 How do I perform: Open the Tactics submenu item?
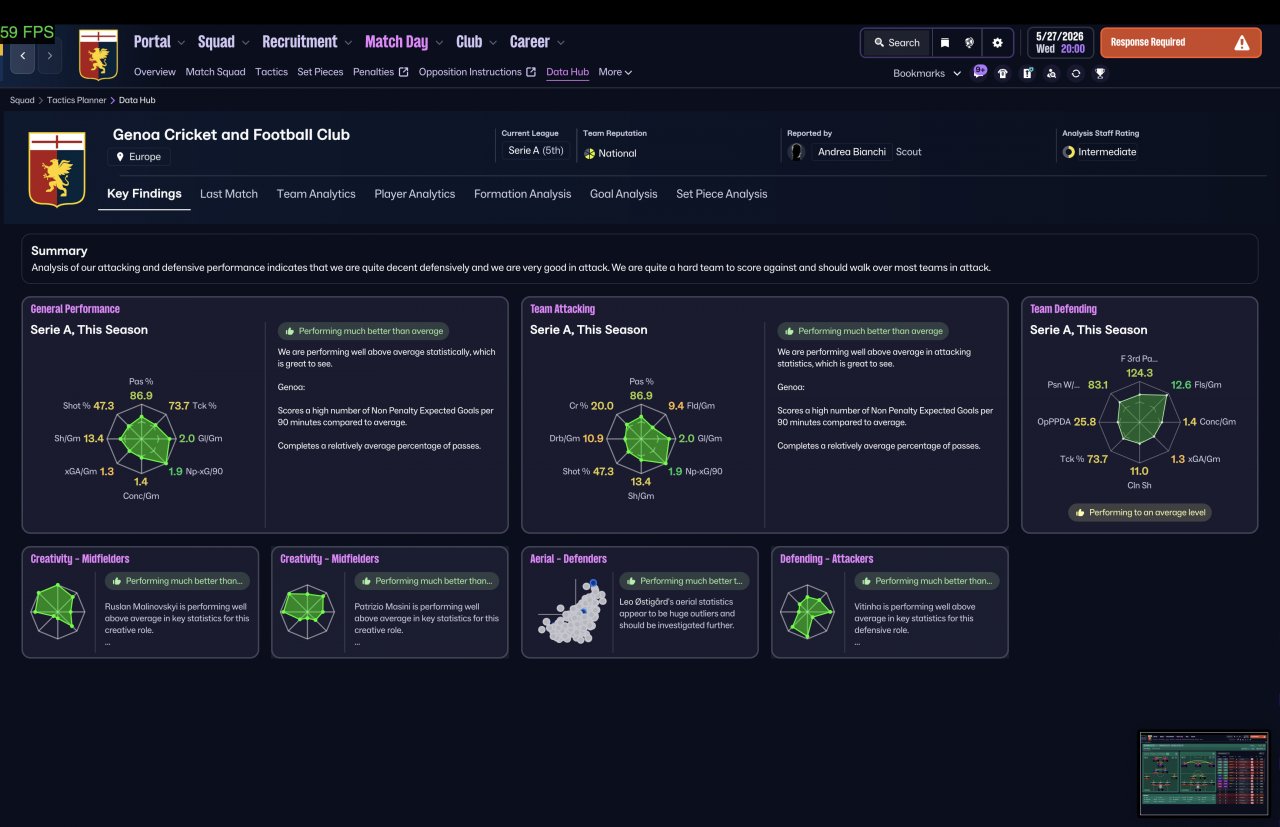pyautogui.click(x=271, y=72)
